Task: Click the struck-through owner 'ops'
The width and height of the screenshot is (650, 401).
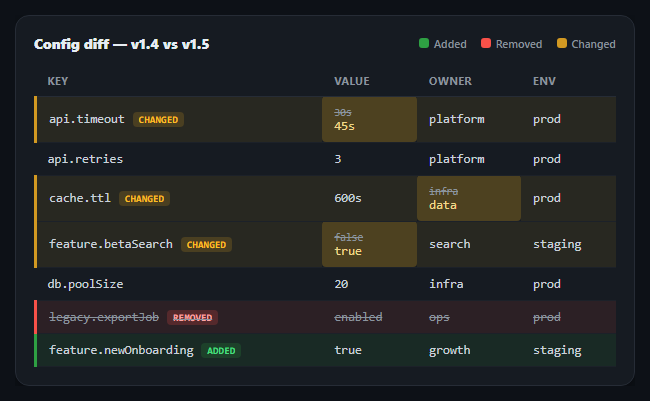Action: coord(439,318)
